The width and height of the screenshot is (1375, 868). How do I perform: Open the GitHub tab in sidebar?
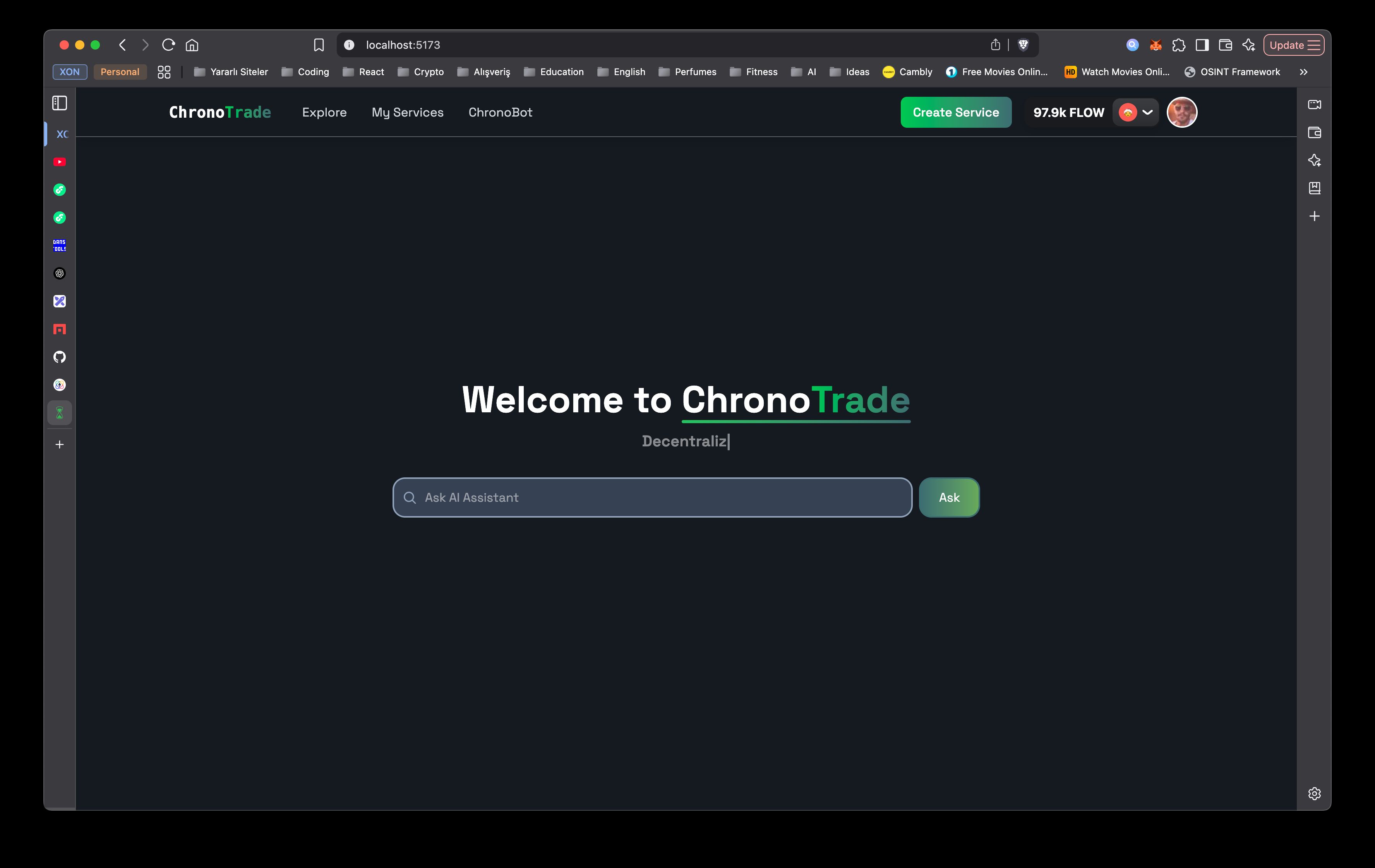59,357
